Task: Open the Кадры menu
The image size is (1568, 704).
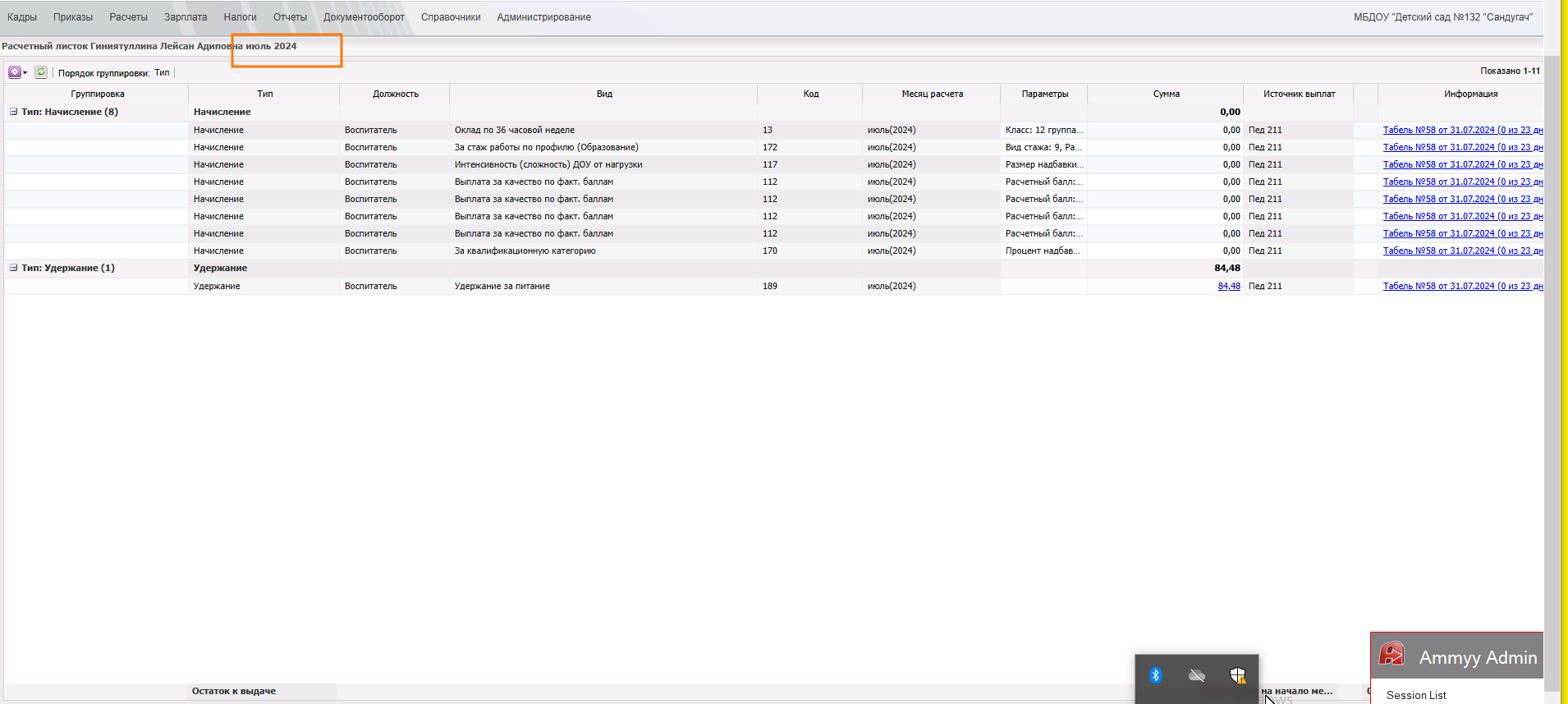Action: tap(22, 17)
